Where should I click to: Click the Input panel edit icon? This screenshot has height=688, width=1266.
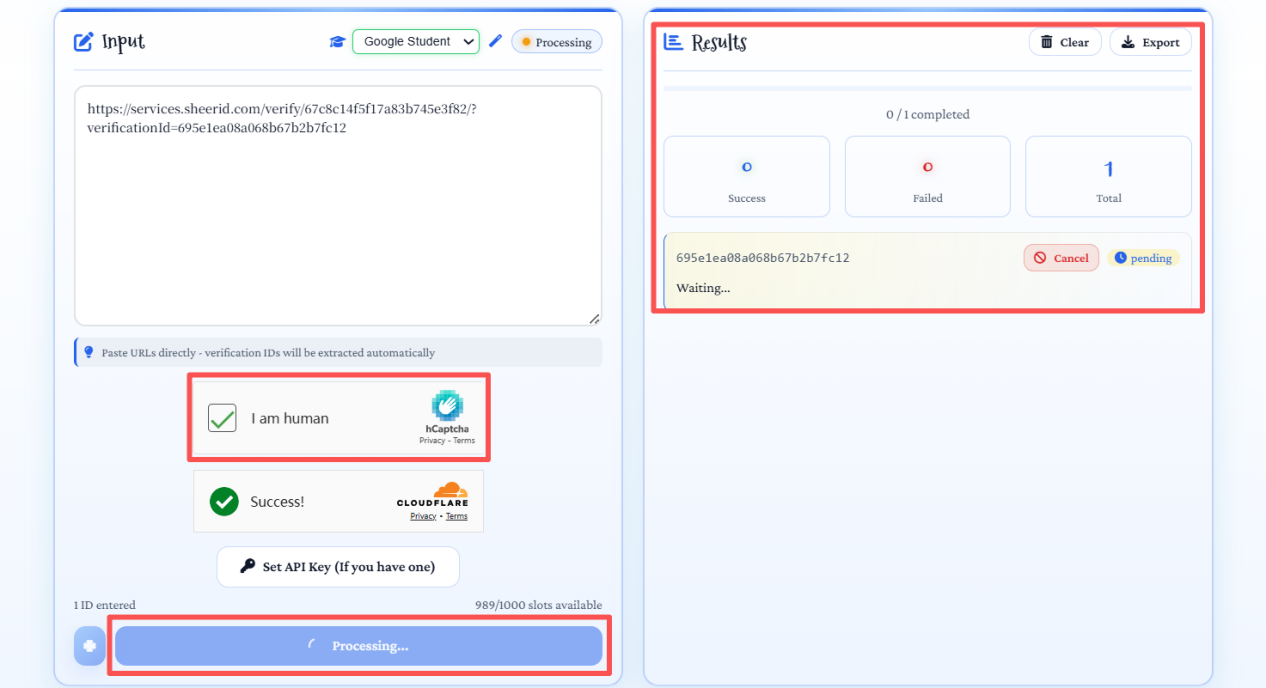[84, 42]
